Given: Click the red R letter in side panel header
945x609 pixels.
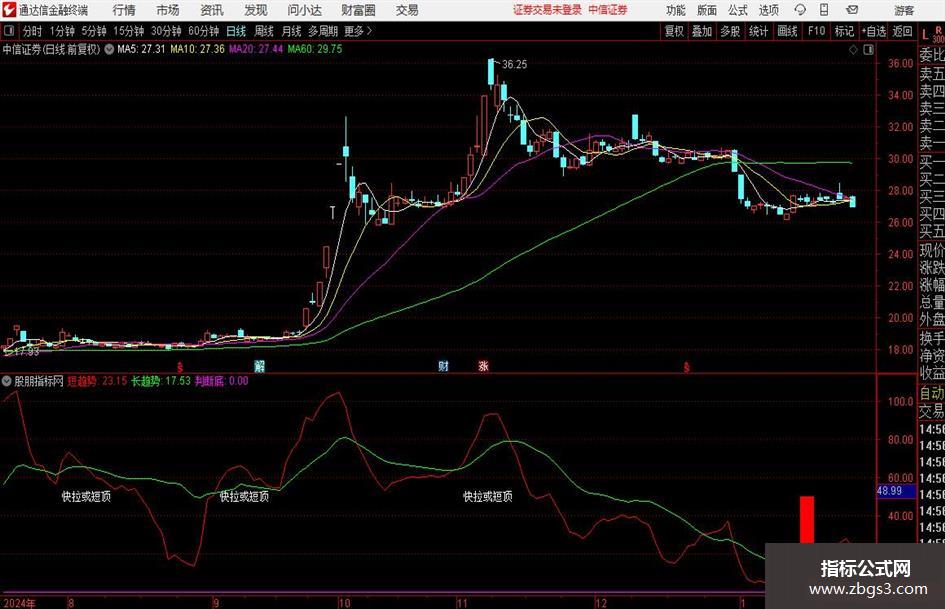Looking at the screenshot, I should (938, 30).
